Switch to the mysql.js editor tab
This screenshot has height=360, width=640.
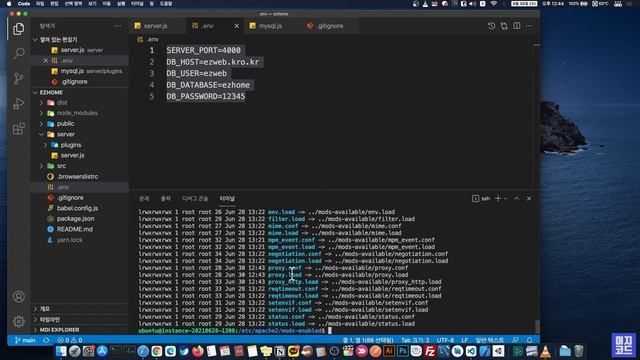pos(270,26)
